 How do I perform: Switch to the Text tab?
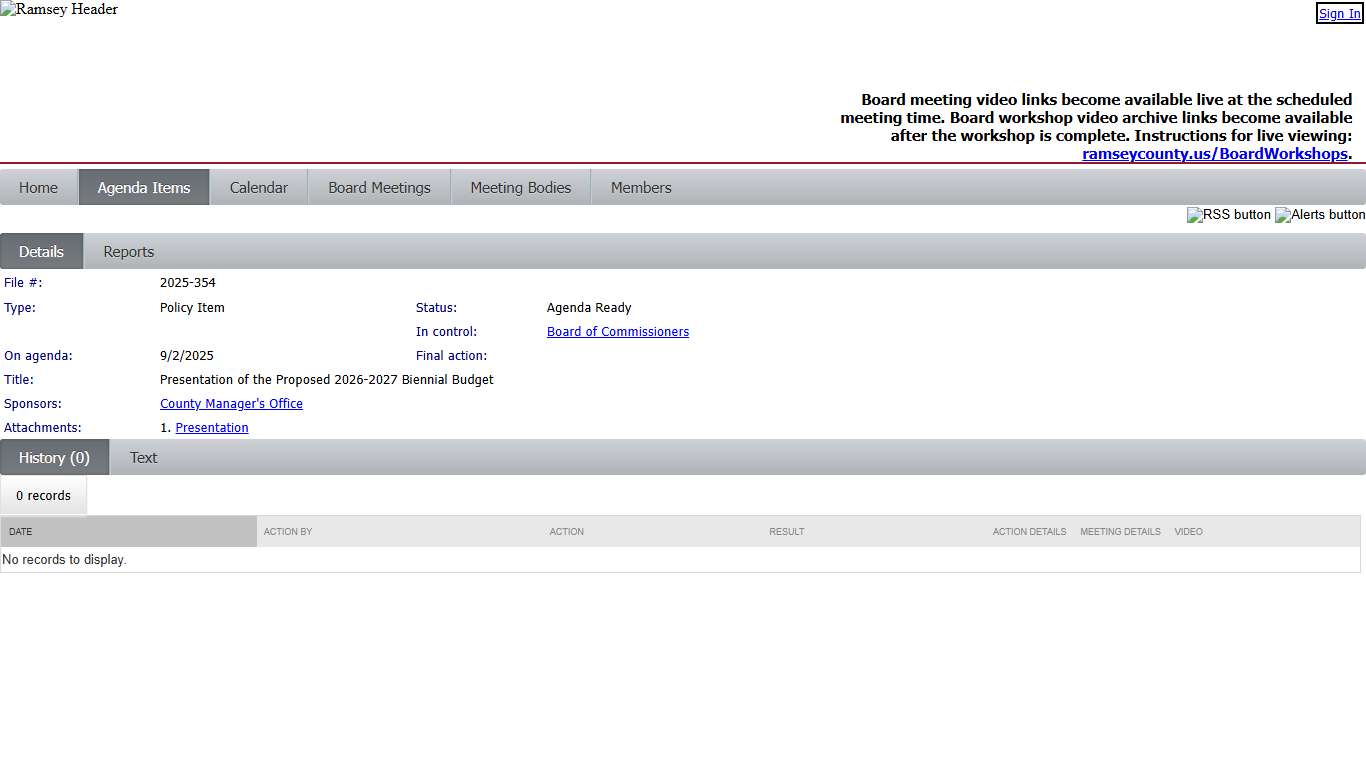pyautogui.click(x=143, y=458)
